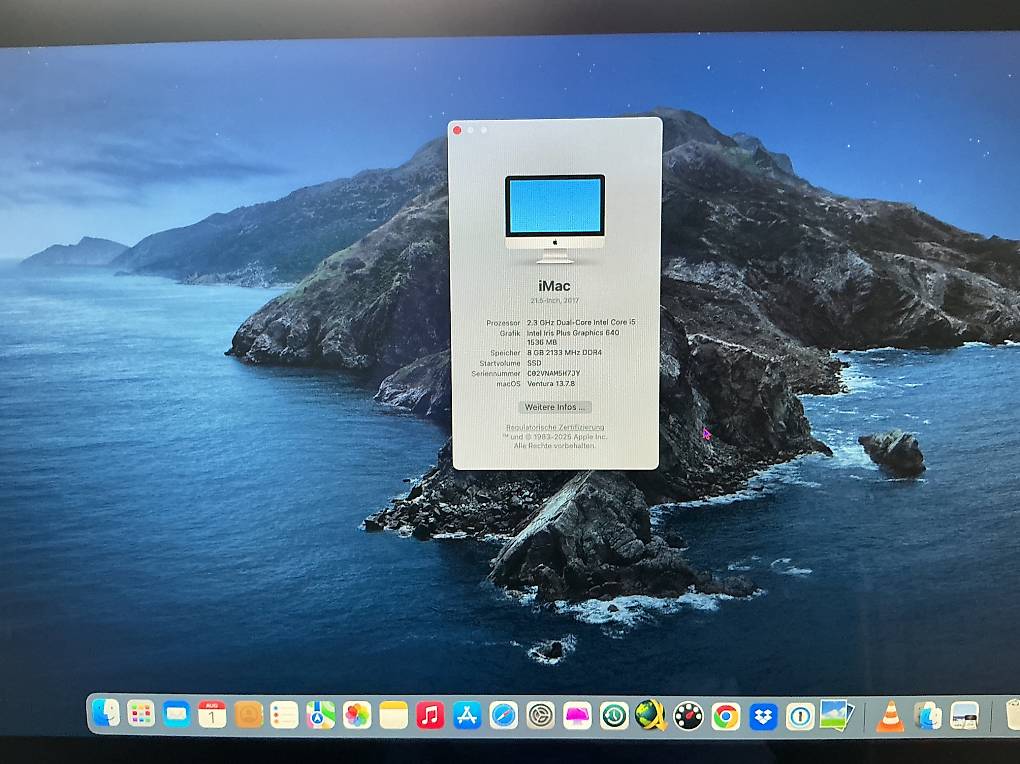This screenshot has height=764, width=1020.
Task: Open Launchpad in the dock
Action: click(x=141, y=714)
